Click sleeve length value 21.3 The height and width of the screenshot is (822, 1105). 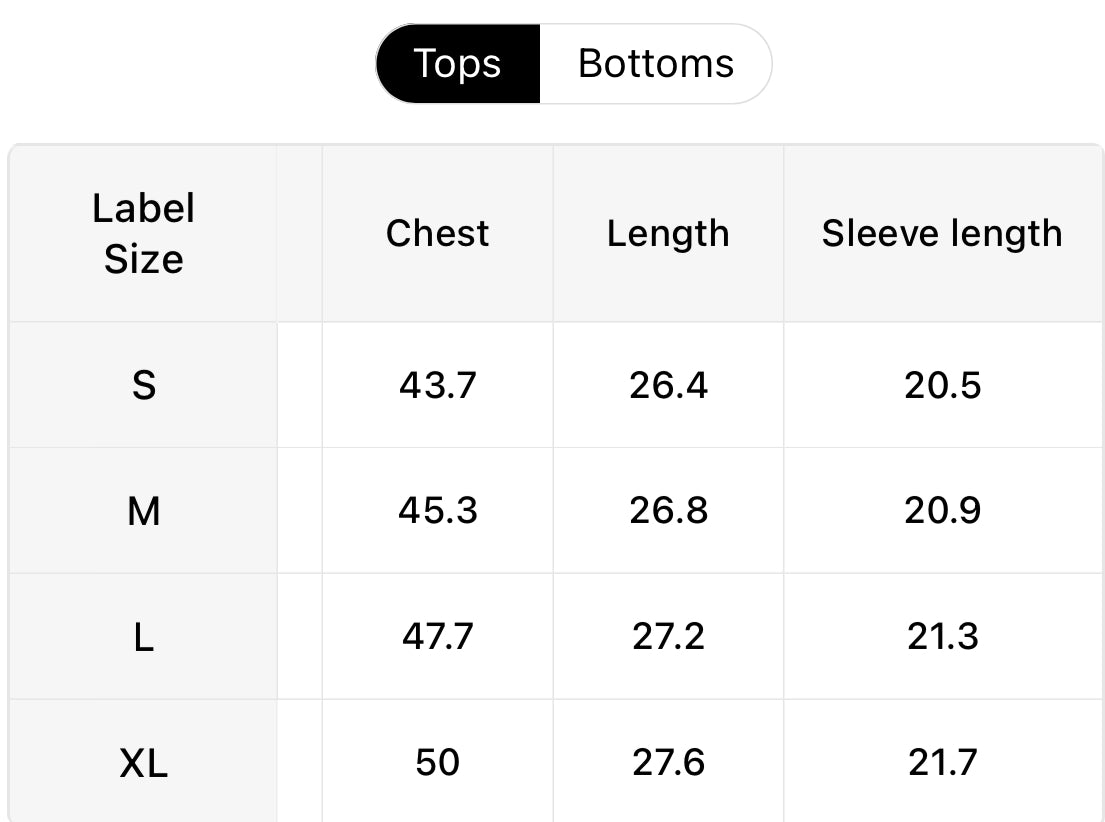point(943,637)
